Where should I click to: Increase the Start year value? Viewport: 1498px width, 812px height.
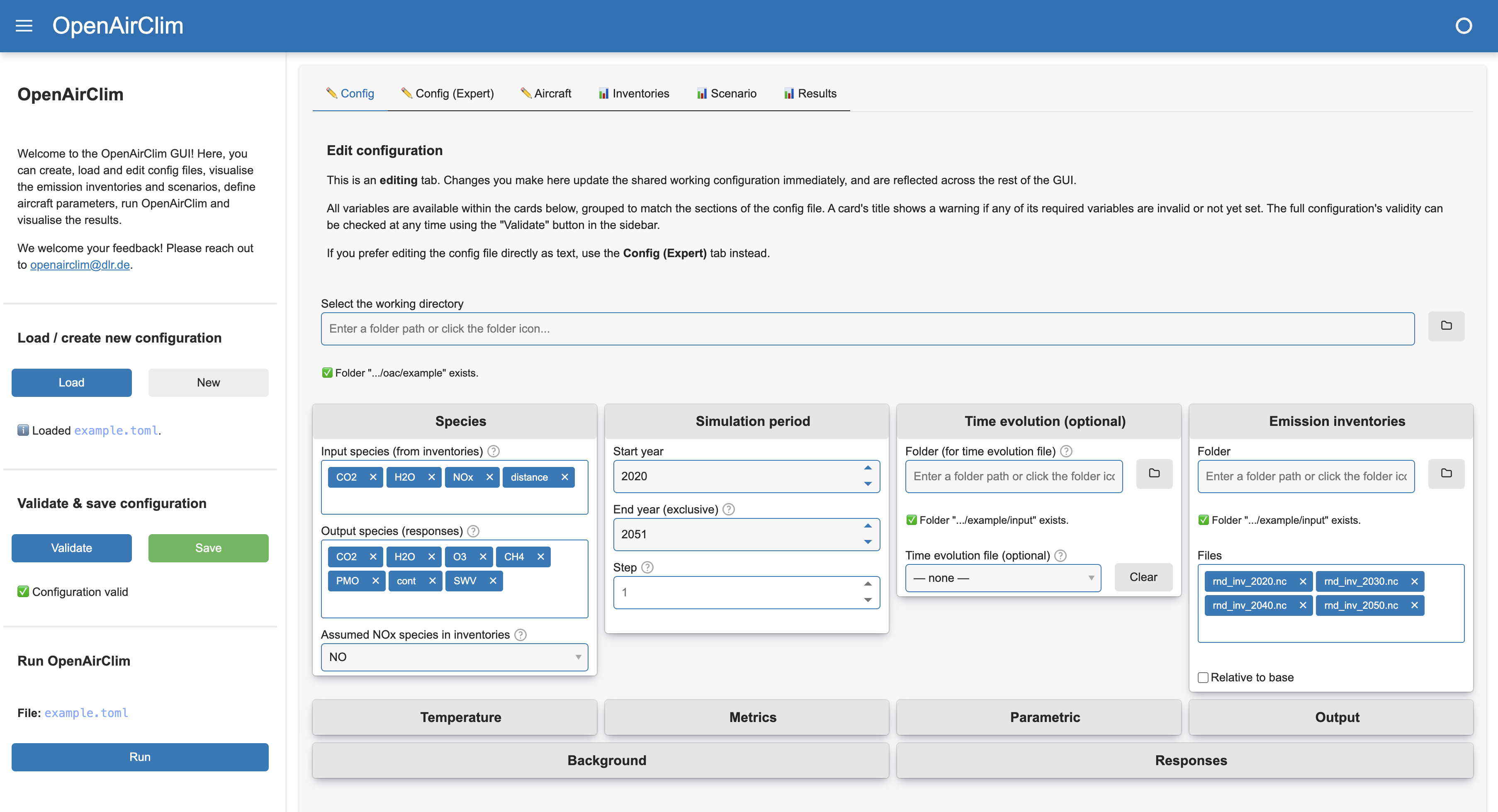pyautogui.click(x=868, y=468)
